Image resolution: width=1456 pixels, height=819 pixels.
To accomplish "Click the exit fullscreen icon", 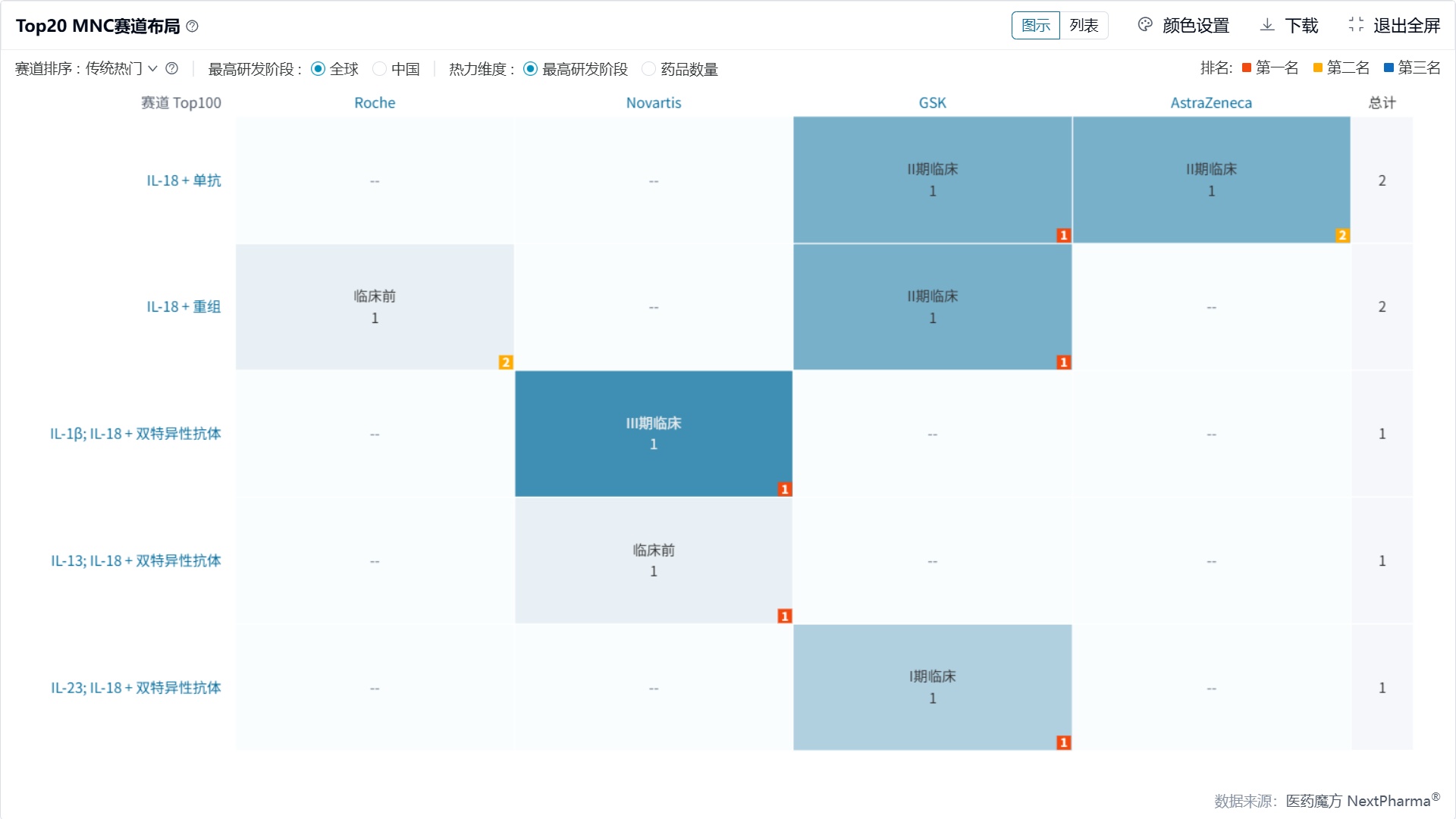I will pyautogui.click(x=1356, y=25).
